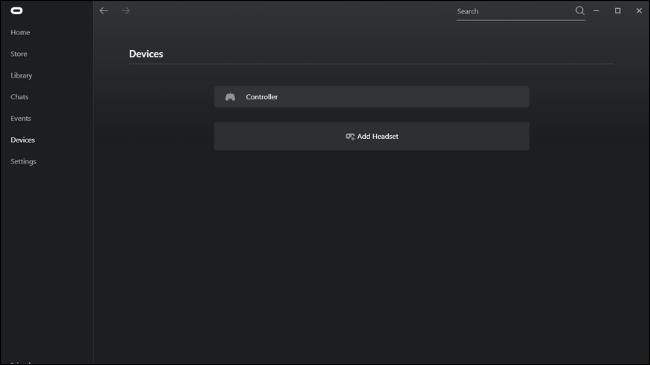Click the Add Headset button
This screenshot has width=650, height=365.
[x=371, y=136]
